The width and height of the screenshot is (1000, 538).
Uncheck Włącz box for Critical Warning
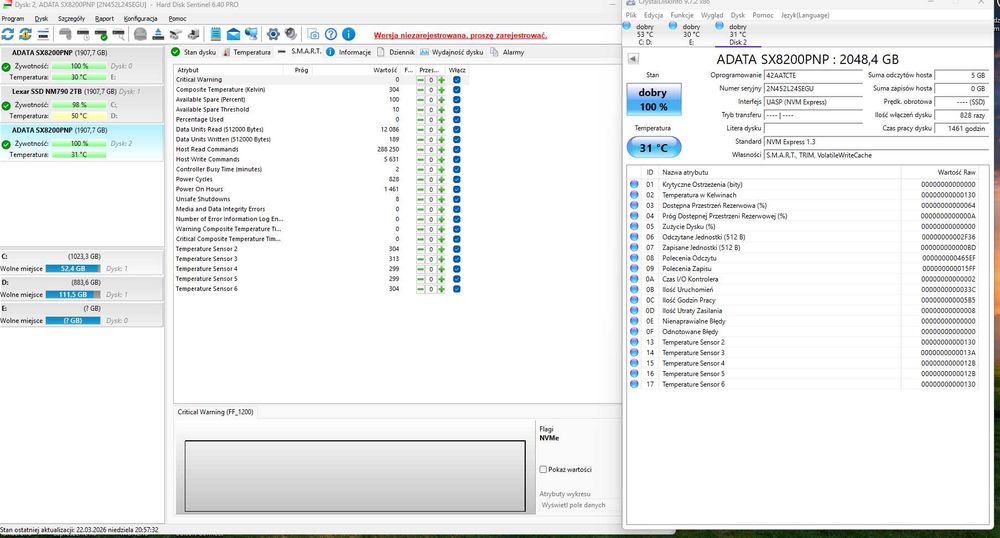click(457, 80)
